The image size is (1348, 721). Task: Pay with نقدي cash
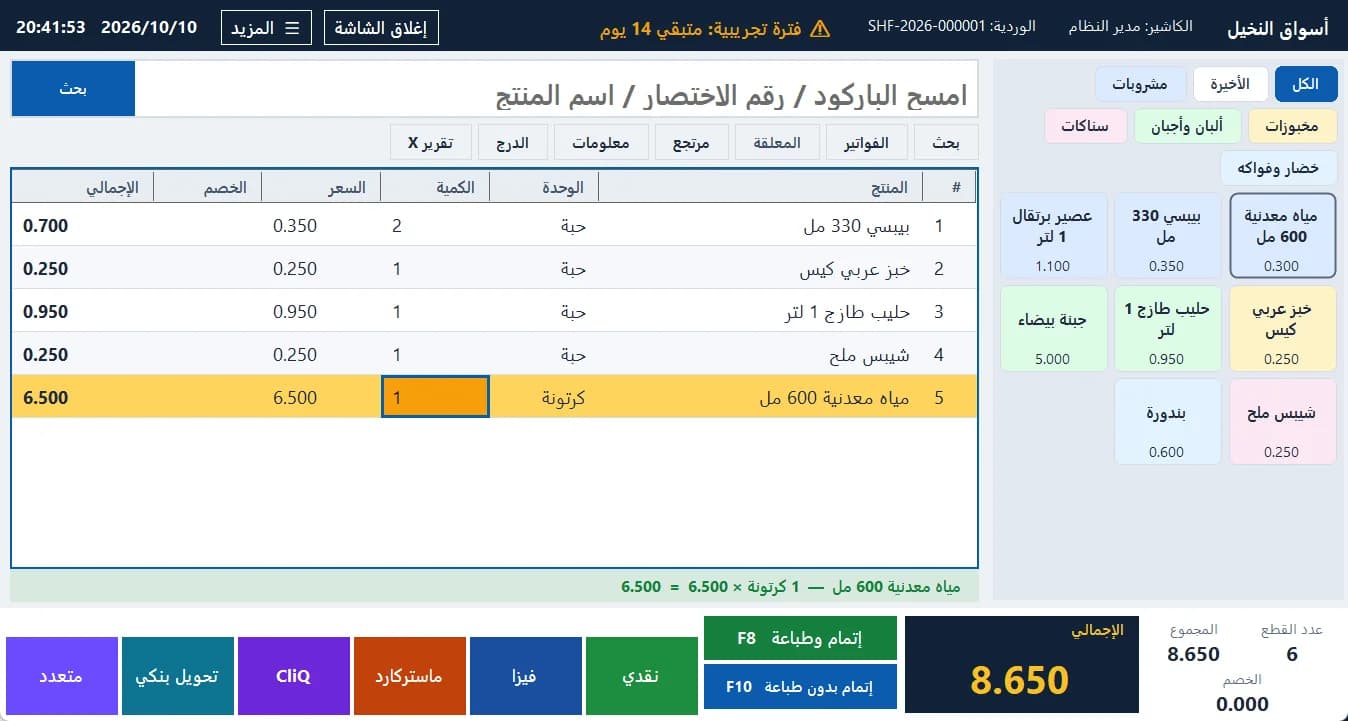(641, 676)
